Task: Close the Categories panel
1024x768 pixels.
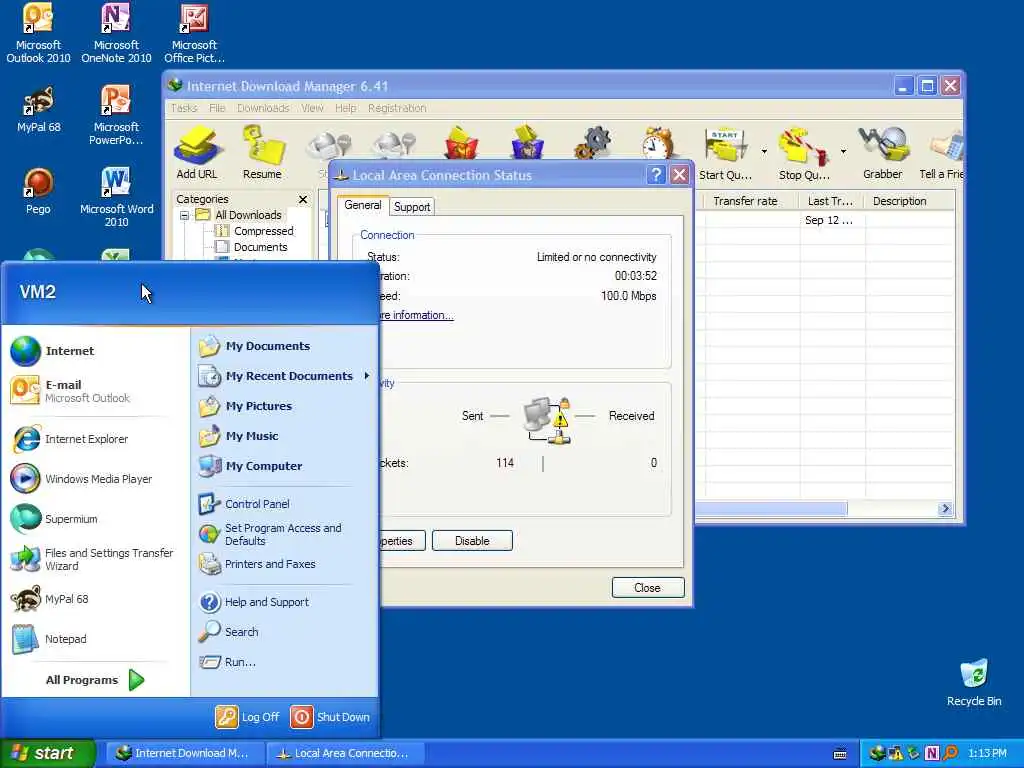Action: click(x=302, y=199)
